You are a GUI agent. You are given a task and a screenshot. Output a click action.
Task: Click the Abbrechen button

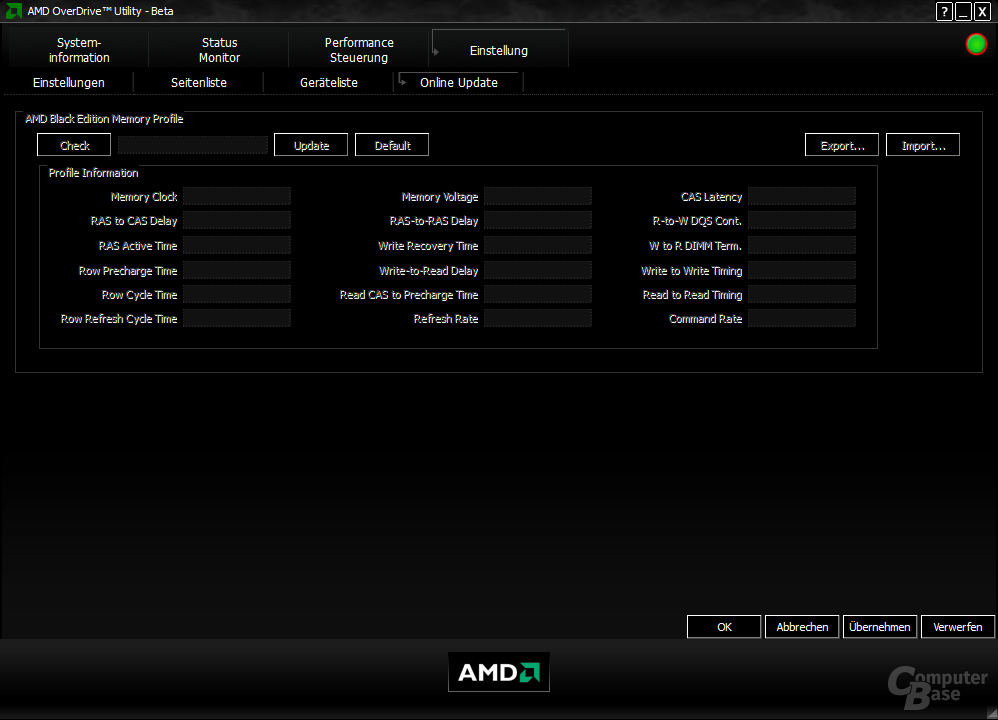tap(801, 626)
